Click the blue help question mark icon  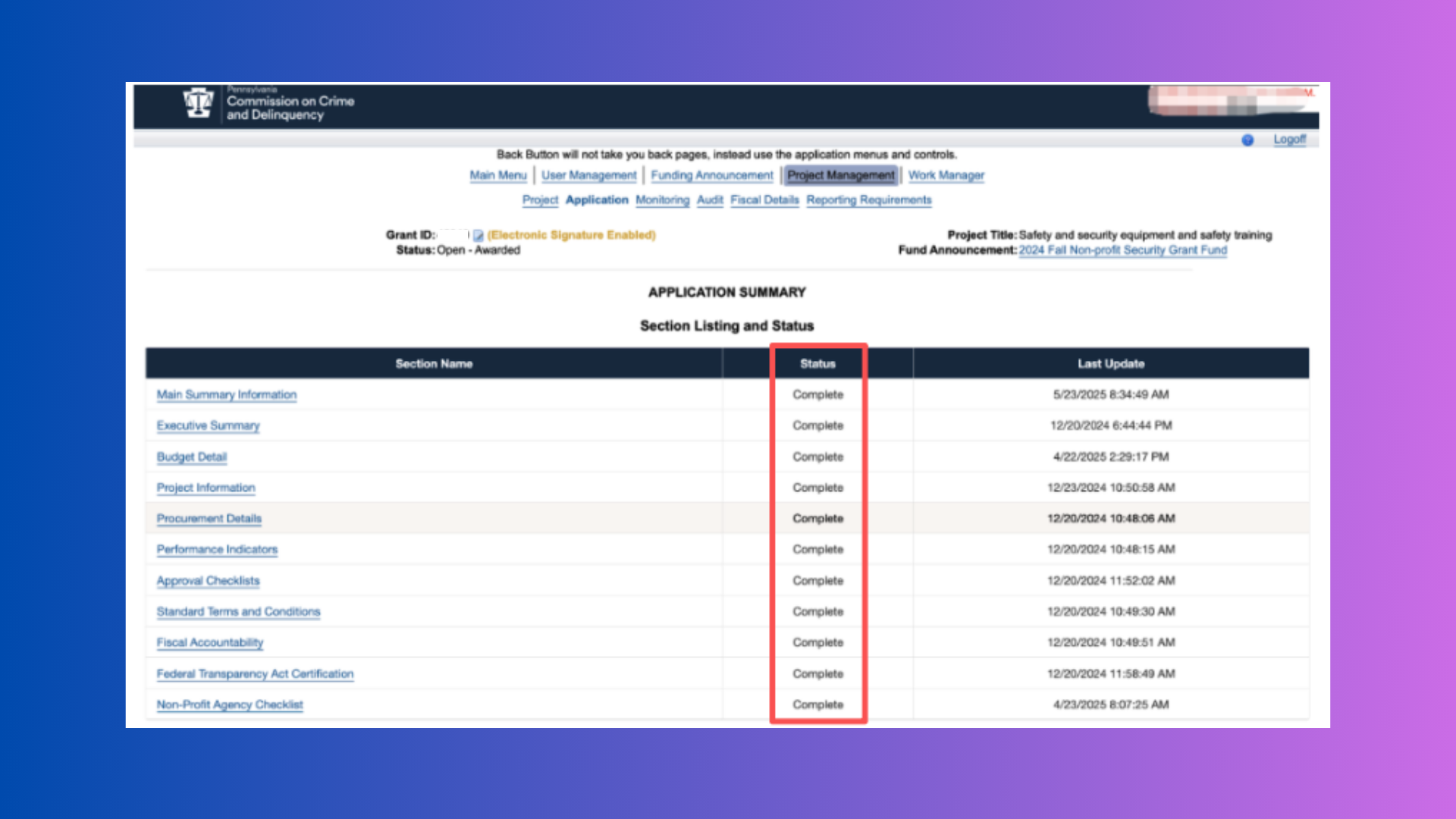1247,140
